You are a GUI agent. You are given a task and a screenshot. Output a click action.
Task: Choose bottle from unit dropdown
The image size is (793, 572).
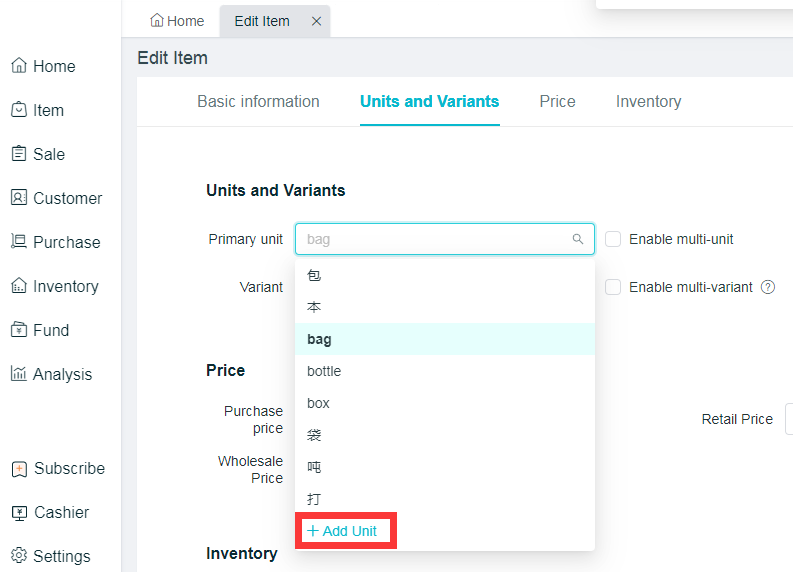(x=324, y=371)
